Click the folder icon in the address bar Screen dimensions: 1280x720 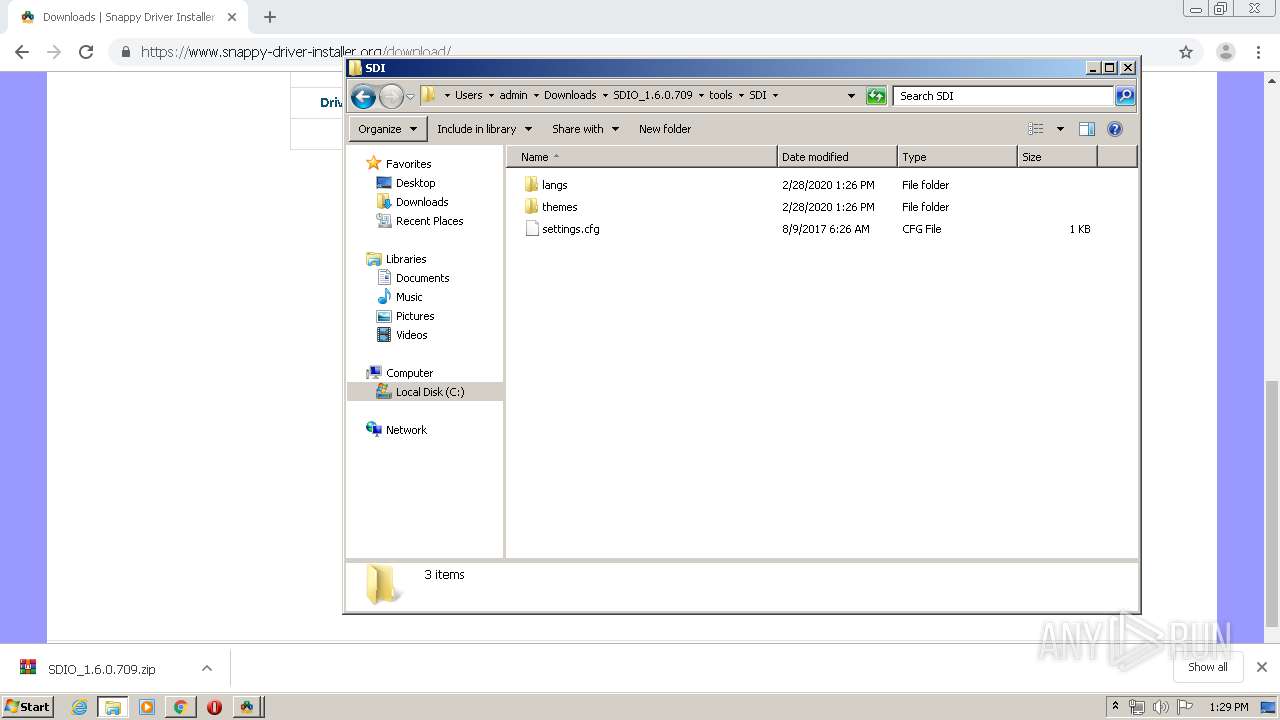tap(429, 95)
